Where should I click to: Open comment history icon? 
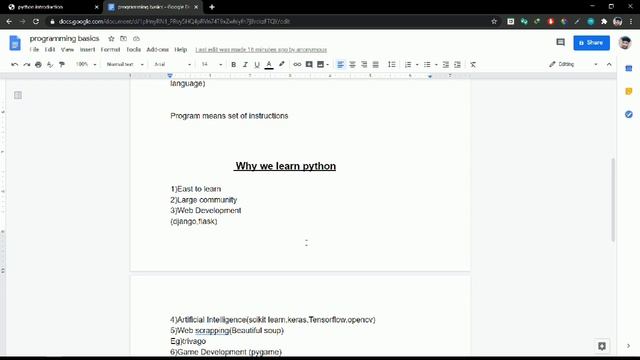point(560,42)
